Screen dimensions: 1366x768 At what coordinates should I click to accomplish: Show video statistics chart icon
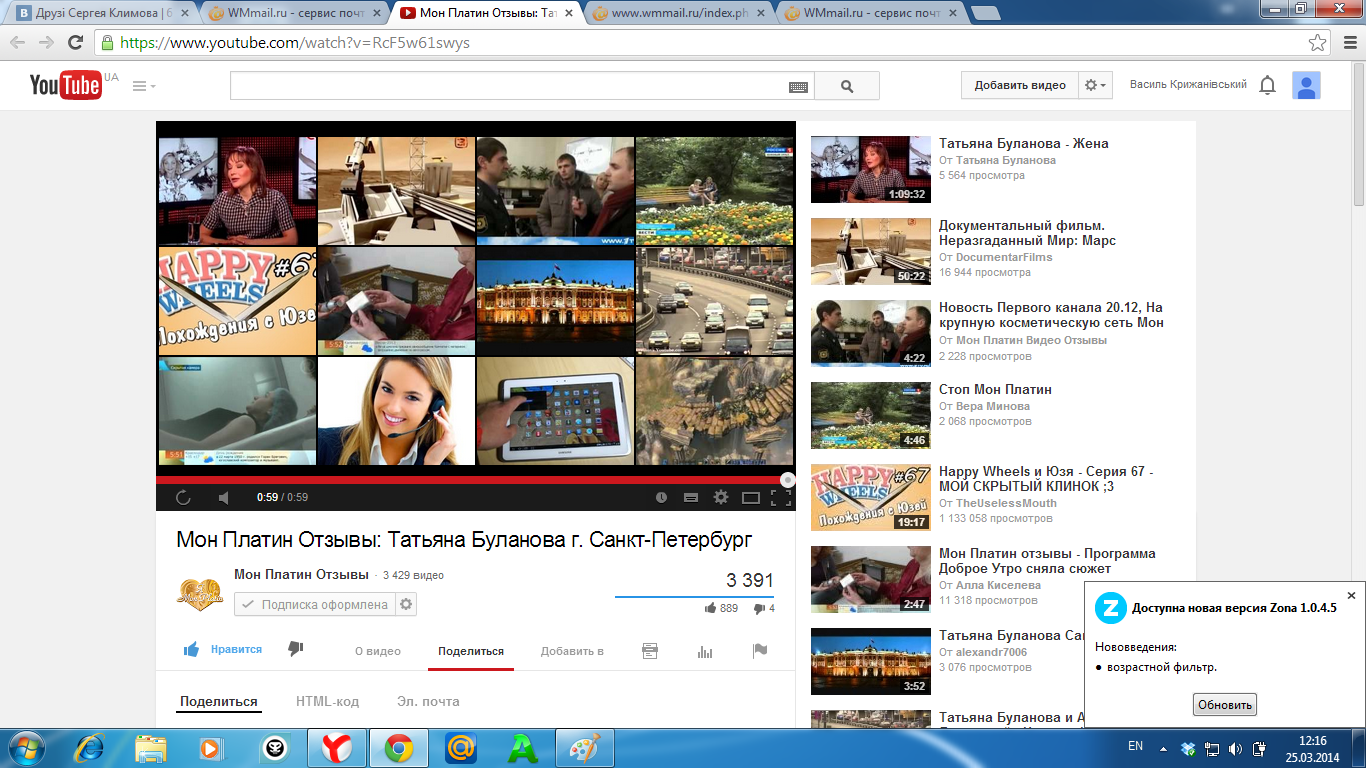[705, 651]
